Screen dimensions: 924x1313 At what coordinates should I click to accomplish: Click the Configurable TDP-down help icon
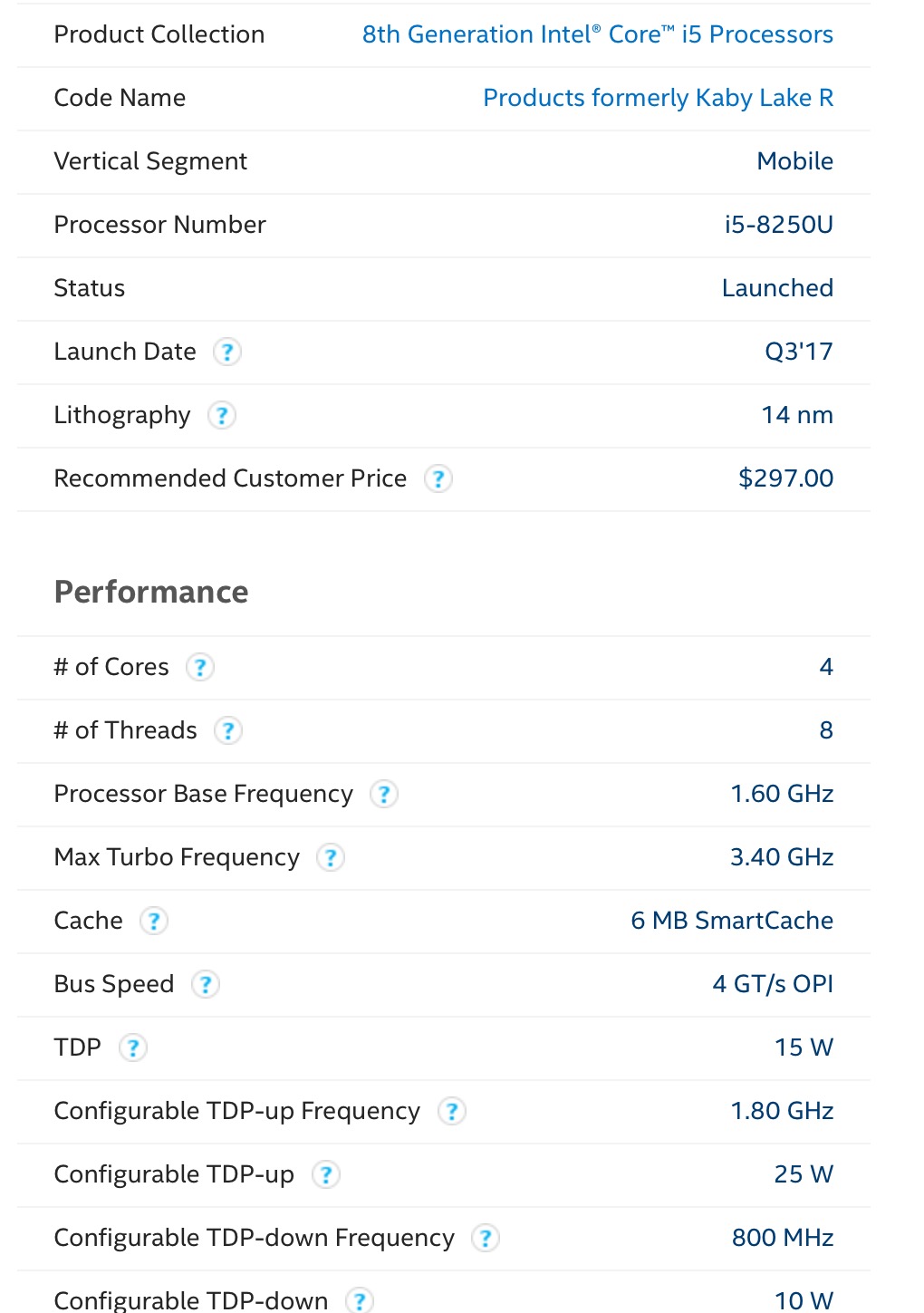(x=360, y=1300)
